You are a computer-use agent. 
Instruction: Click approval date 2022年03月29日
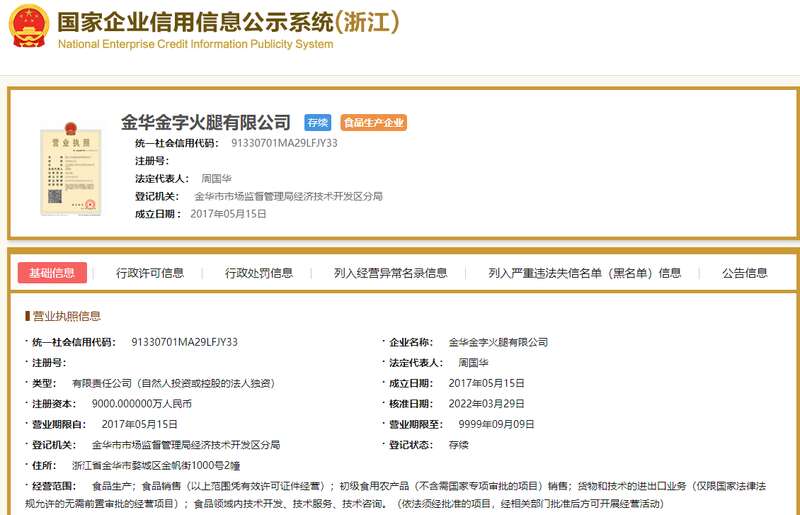tap(486, 404)
